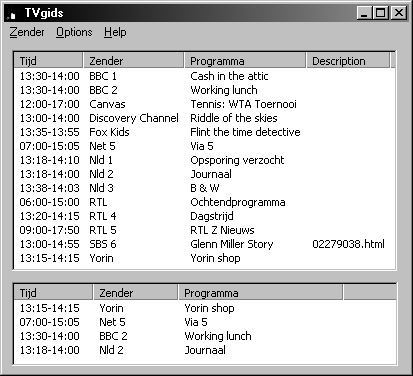Click 'BBC 2' channel in upper list
This screenshot has height=376, width=413.
(x=103, y=90)
